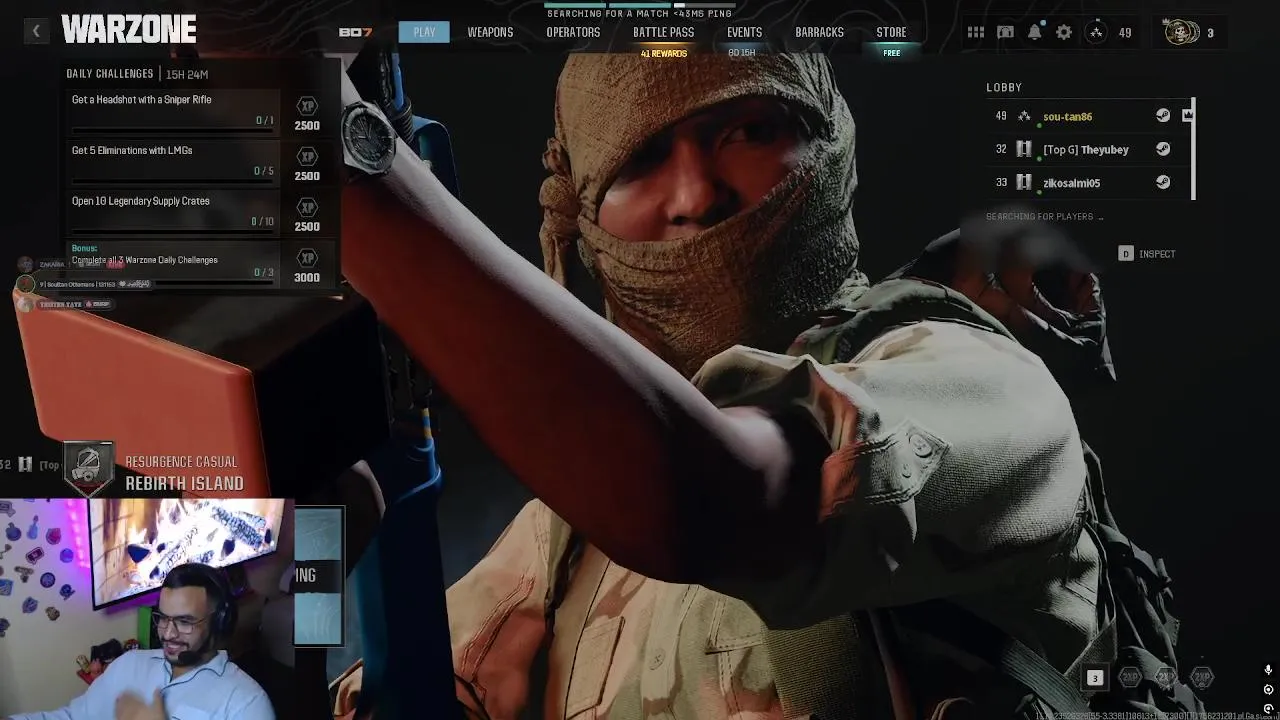Open the headset social/channels icon

(1005, 32)
